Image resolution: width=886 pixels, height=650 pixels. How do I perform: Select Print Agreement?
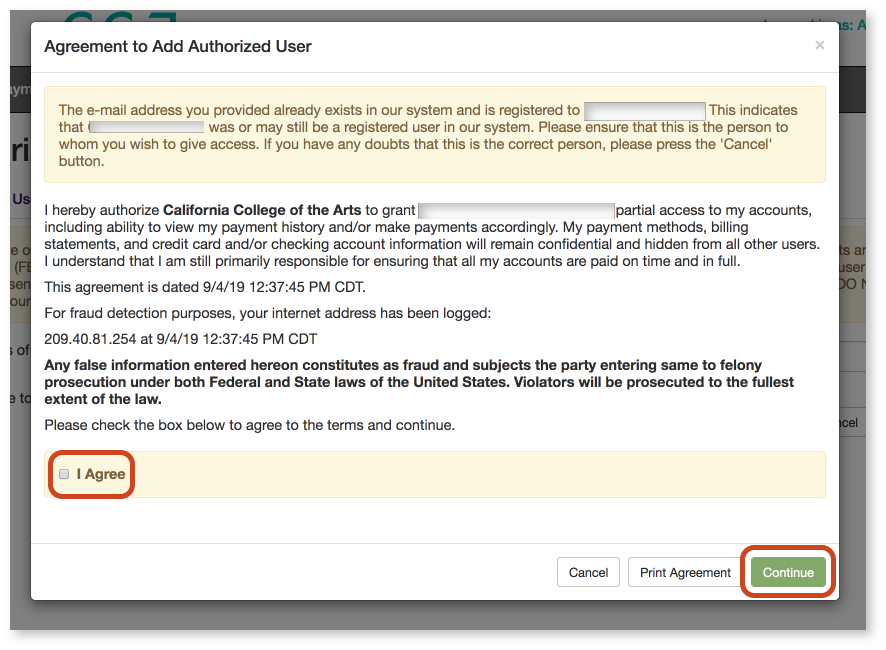(x=684, y=572)
